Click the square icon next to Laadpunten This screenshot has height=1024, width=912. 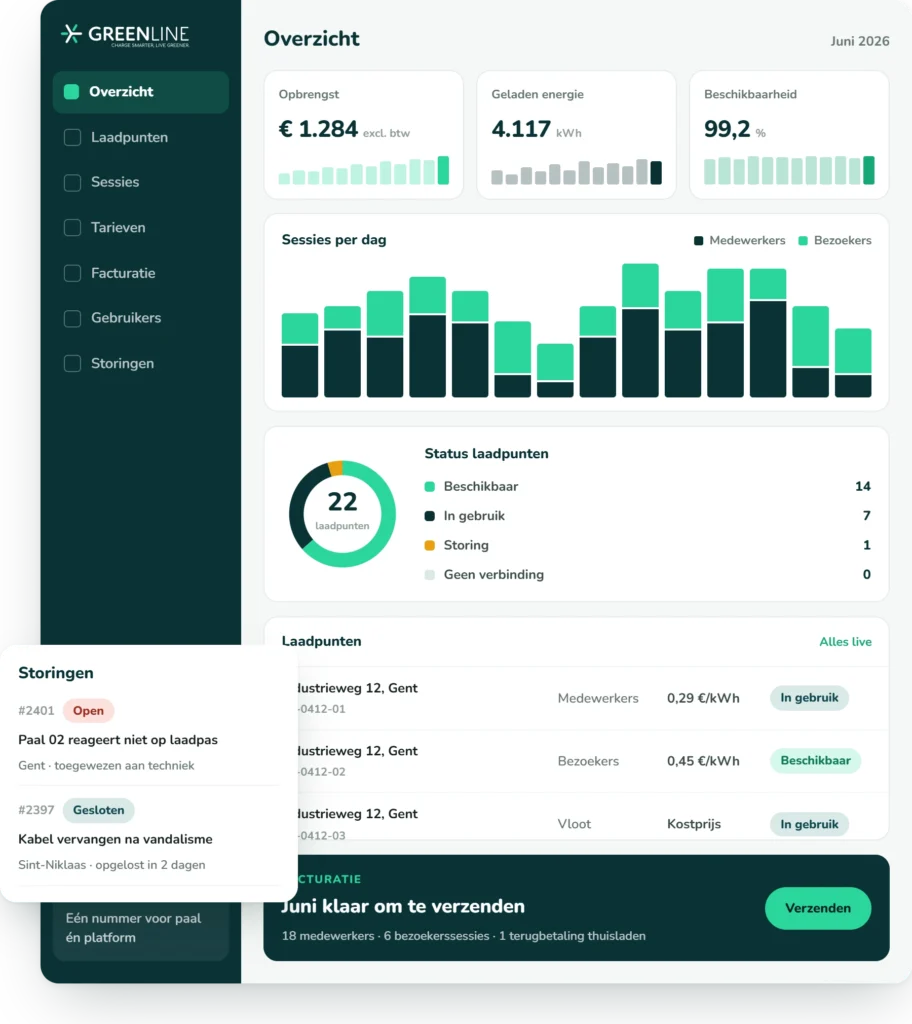(73, 137)
